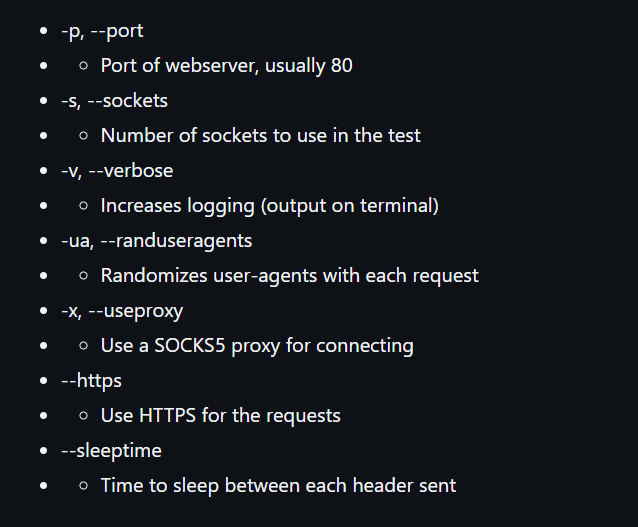Select "Increases logging (output on terminal)" line

point(270,206)
